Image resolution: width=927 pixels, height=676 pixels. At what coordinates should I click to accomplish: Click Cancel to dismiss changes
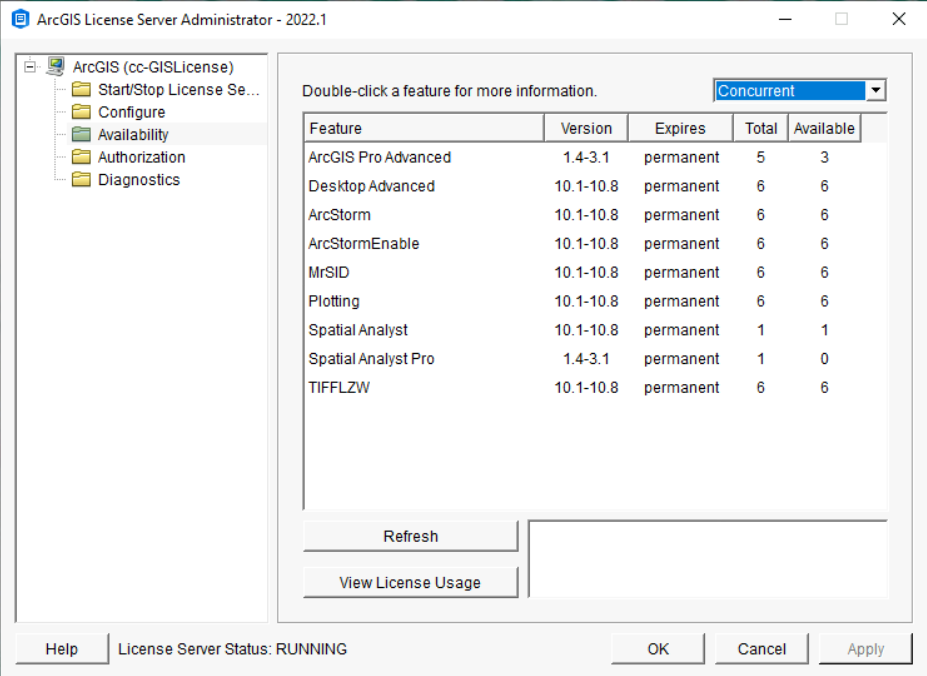click(761, 648)
